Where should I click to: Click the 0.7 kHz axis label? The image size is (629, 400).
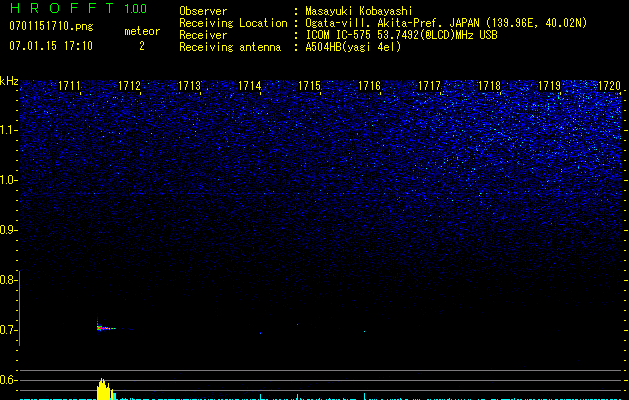(x=9, y=330)
